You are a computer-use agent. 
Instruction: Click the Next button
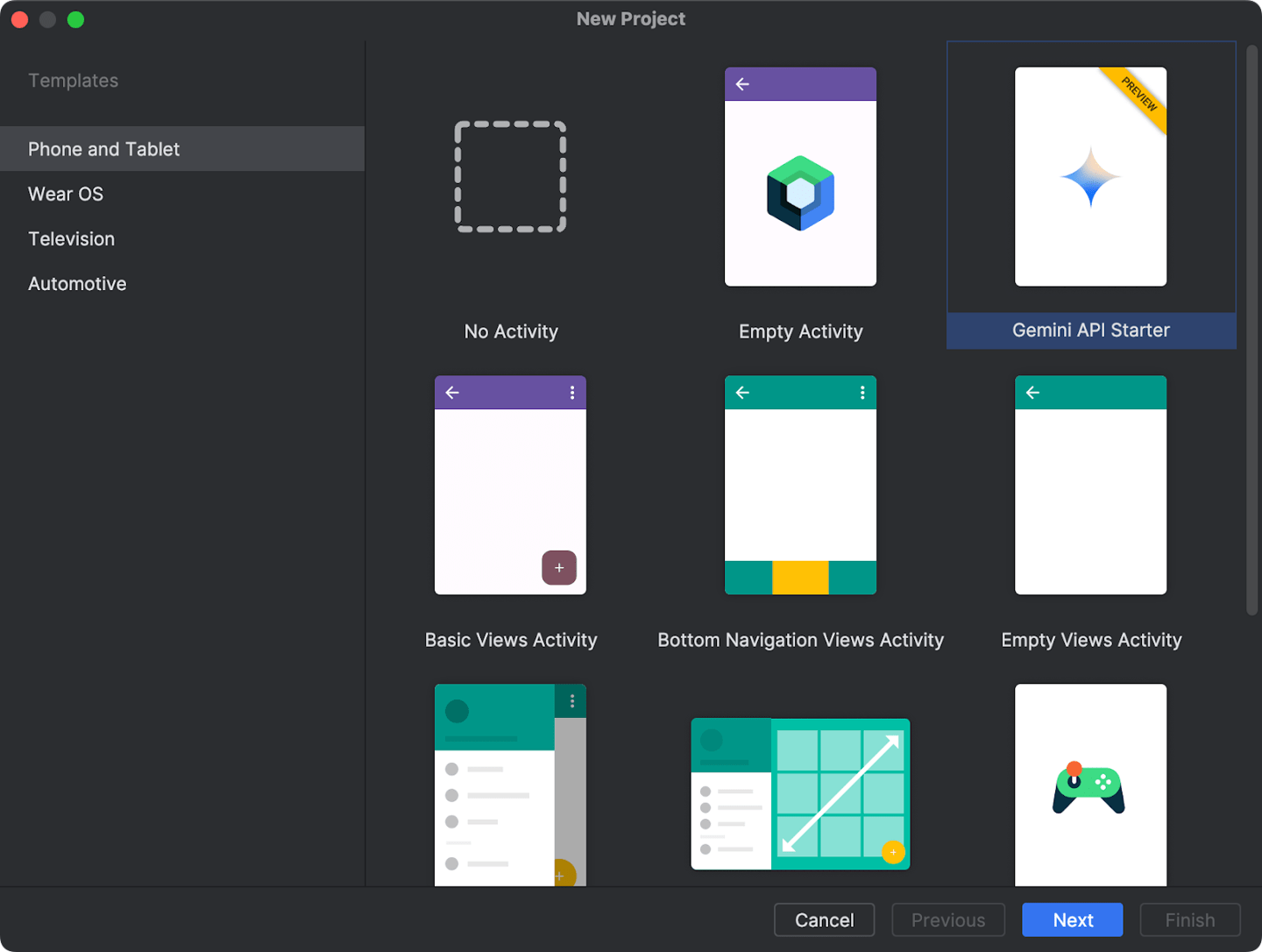coord(1072,920)
